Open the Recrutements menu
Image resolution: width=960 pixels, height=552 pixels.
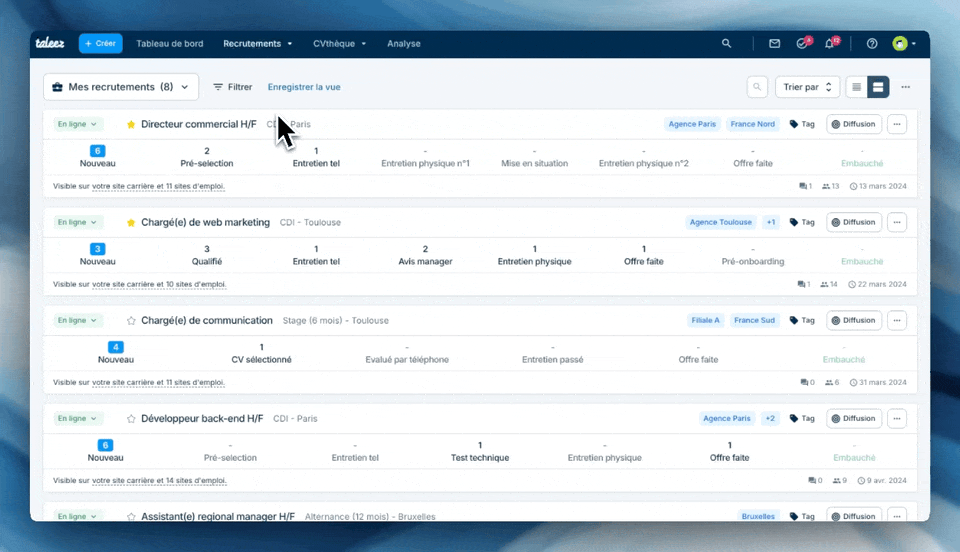tap(257, 43)
